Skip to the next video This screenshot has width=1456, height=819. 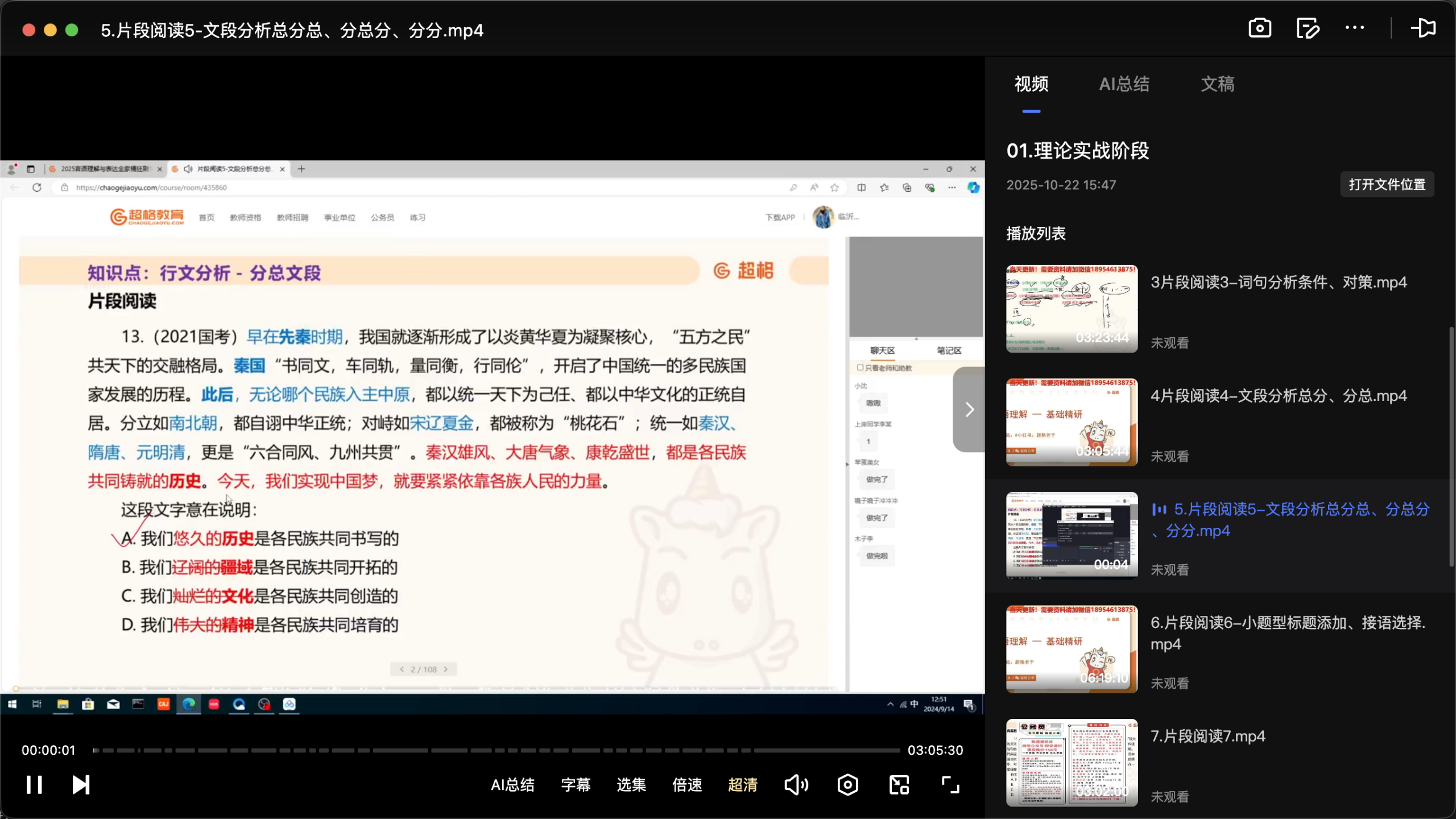pos(81,785)
